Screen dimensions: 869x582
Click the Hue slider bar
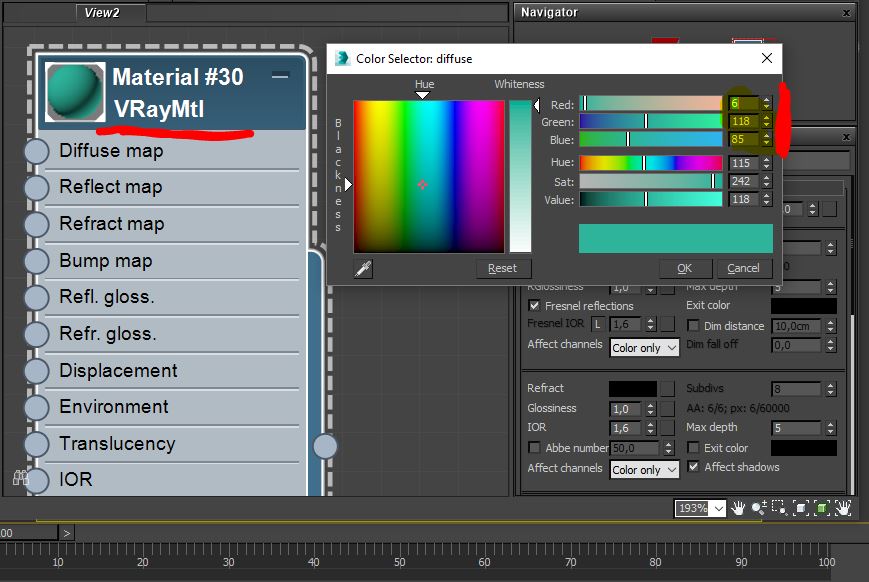point(650,163)
